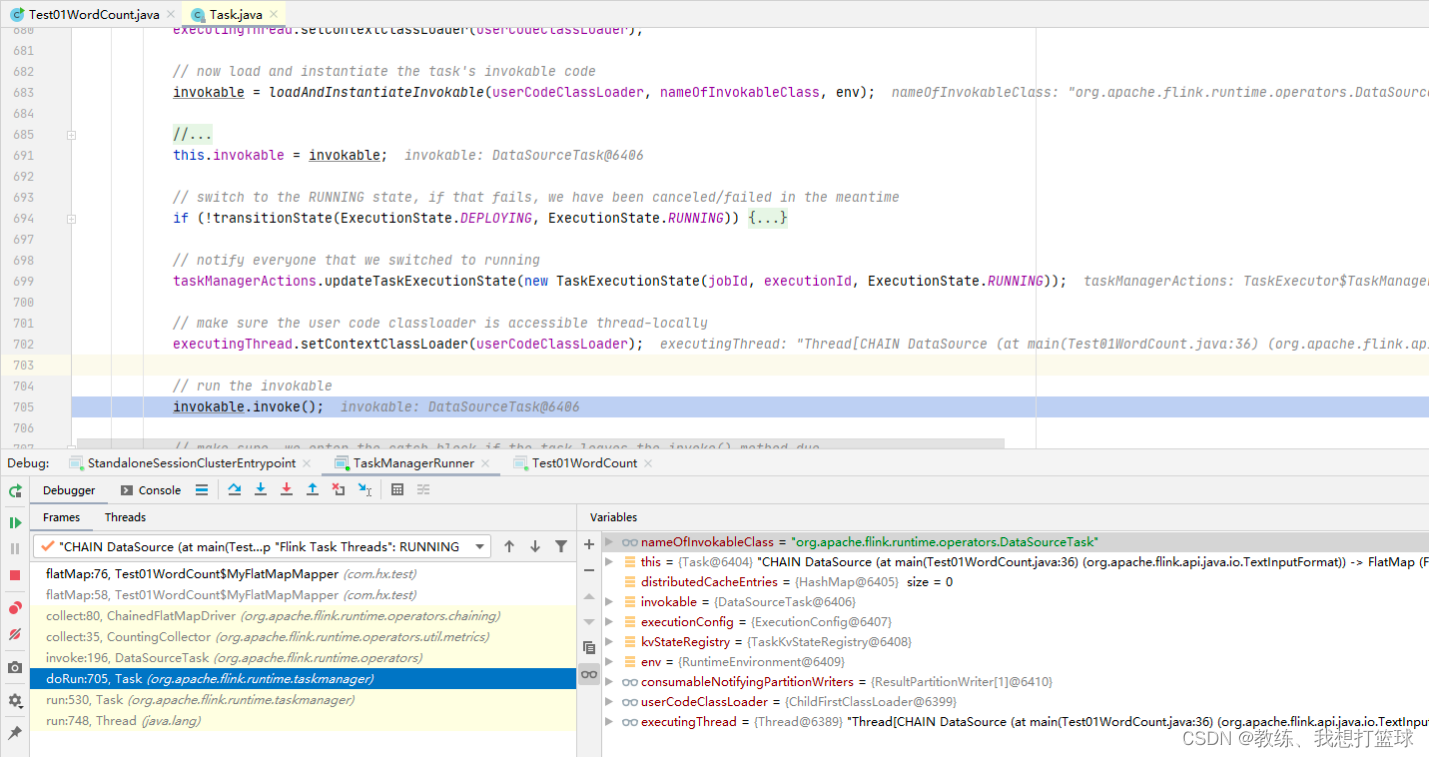The height and width of the screenshot is (757, 1429).
Task: Mute all breakpoints
Action: tap(15, 634)
